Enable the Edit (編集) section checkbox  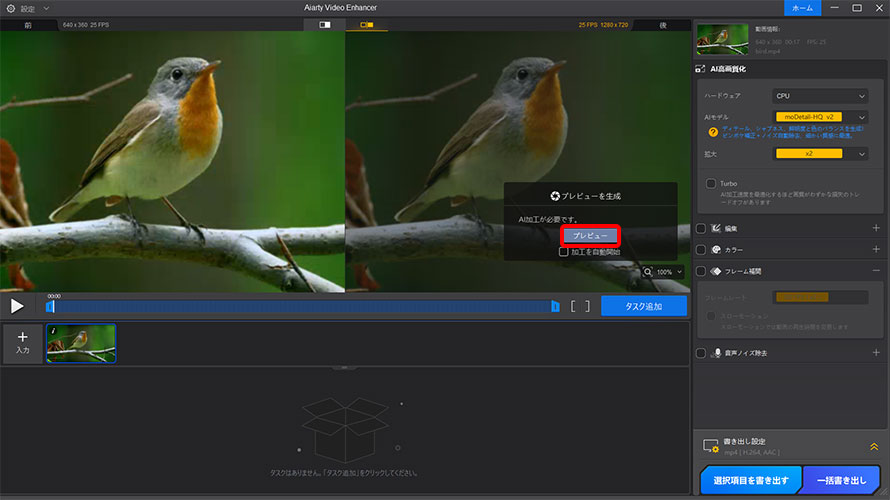(x=701, y=228)
